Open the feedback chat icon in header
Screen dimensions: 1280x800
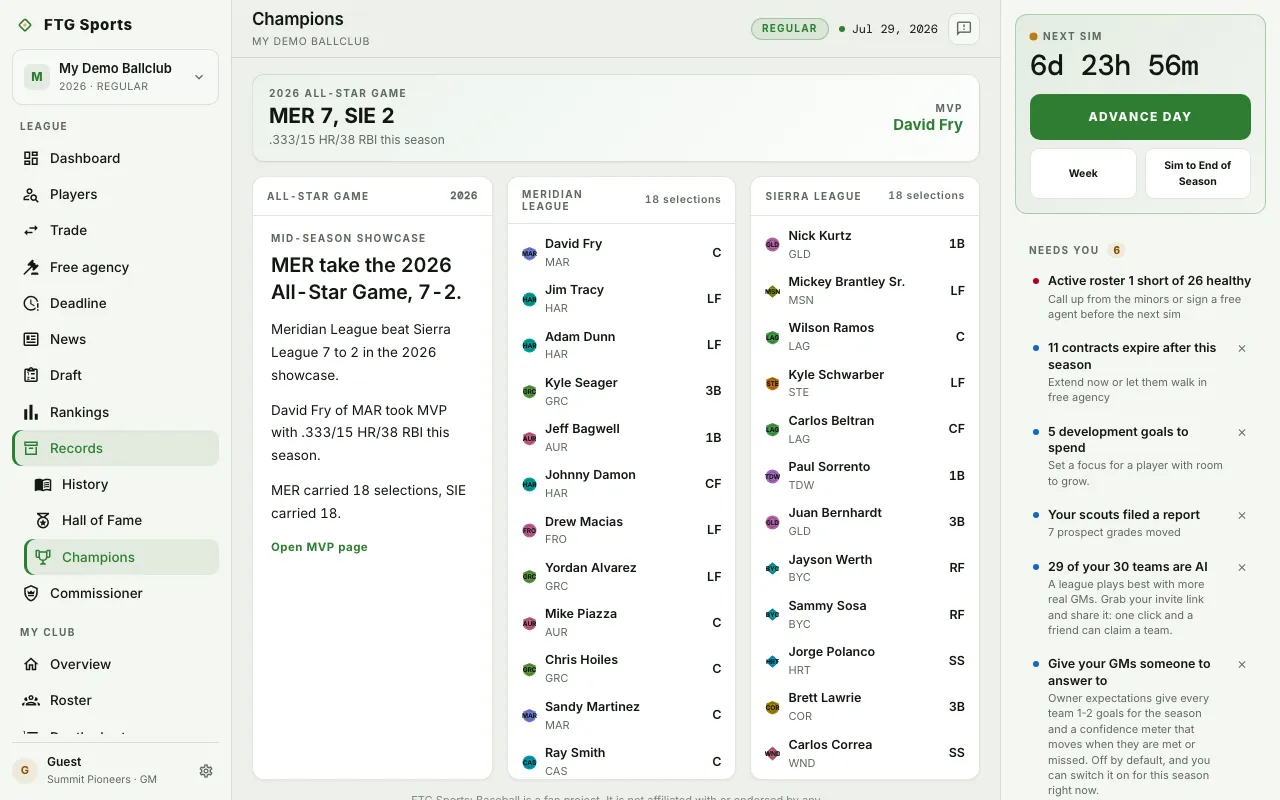(x=964, y=29)
